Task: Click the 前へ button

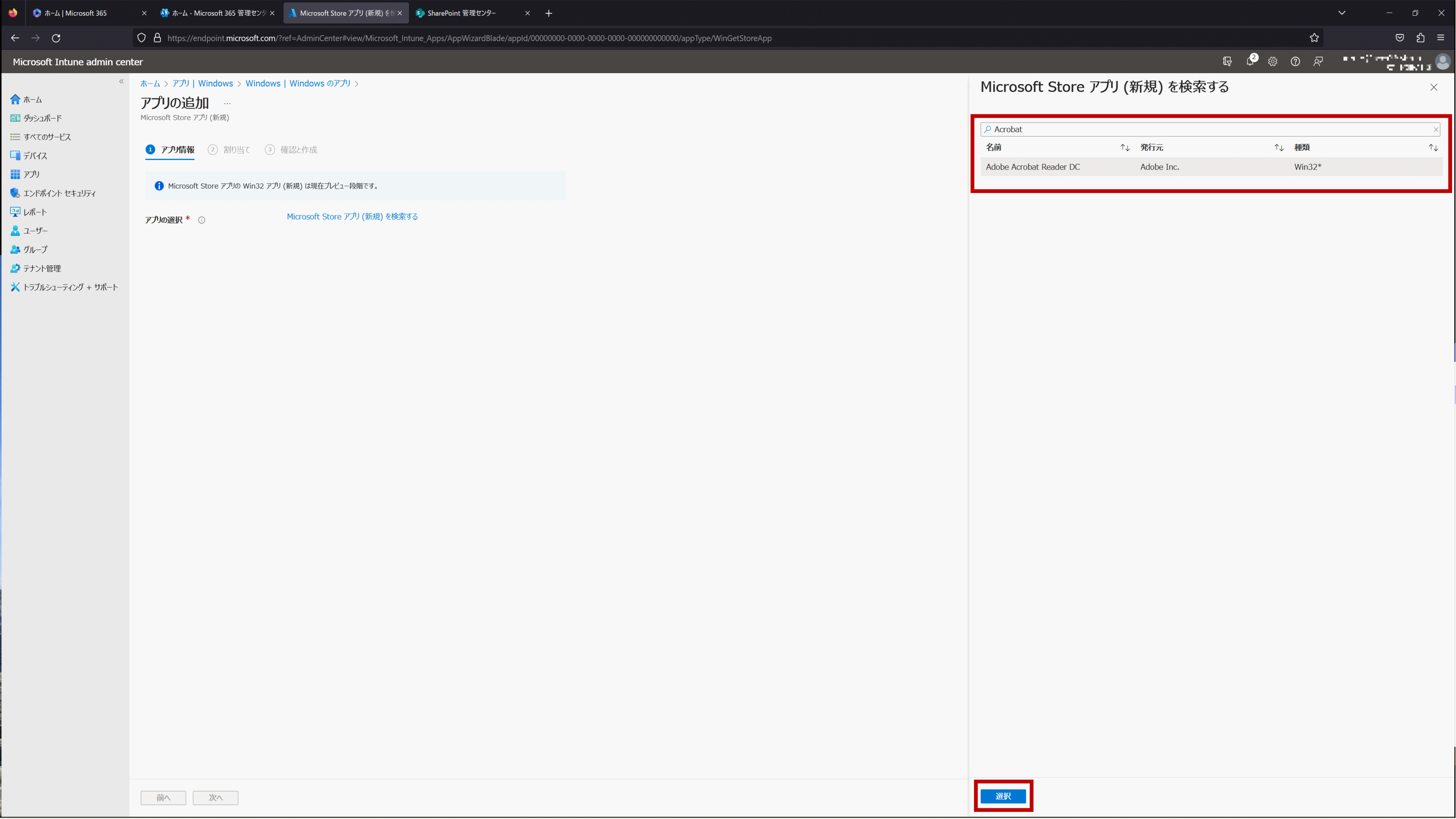Action: coord(163,797)
